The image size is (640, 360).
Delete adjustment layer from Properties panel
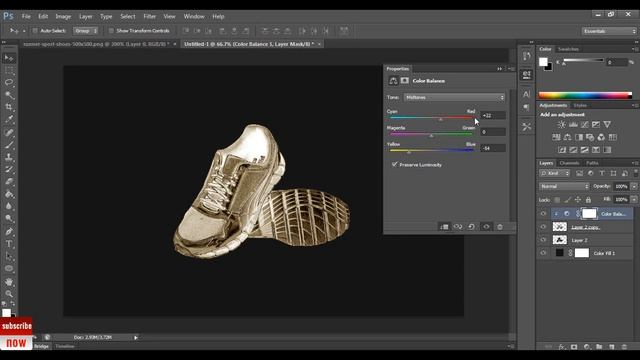pos(500,227)
